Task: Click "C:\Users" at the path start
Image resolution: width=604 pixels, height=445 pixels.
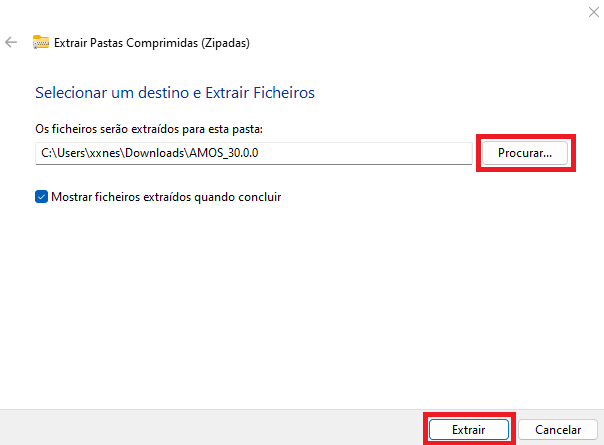Action: click(x=59, y=153)
